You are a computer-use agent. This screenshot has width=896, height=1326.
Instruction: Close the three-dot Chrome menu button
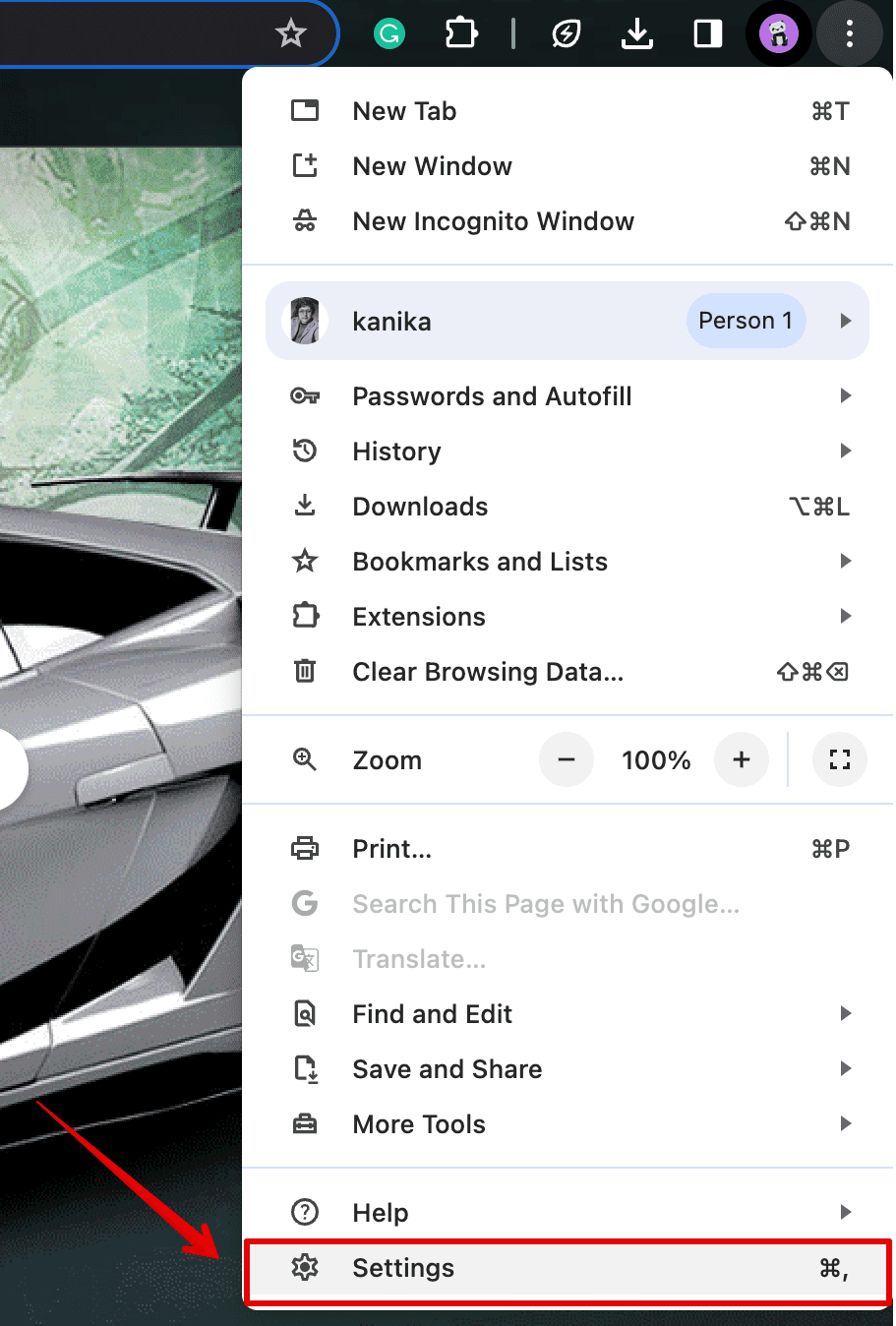(850, 34)
